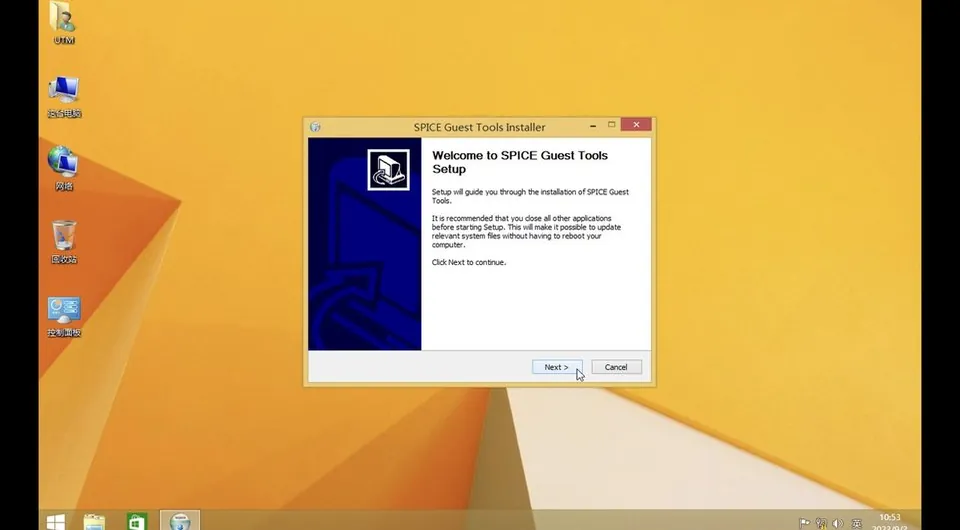
Task: Select the Control Panel (控制面板) desktop icon
Action: coord(64,317)
